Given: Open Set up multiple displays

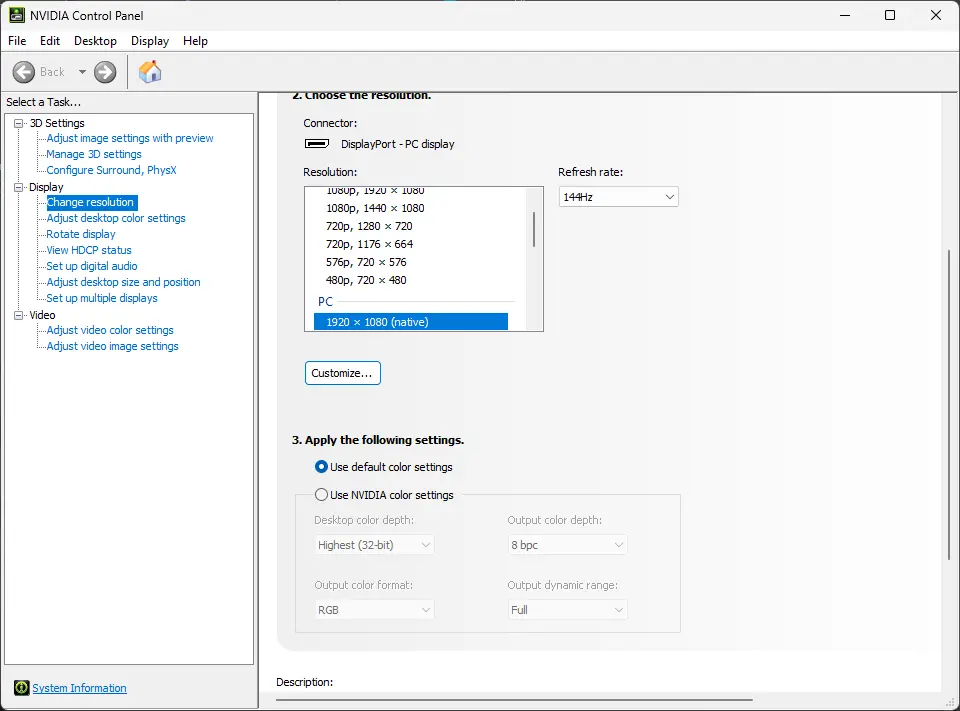Looking at the screenshot, I should coord(102,298).
